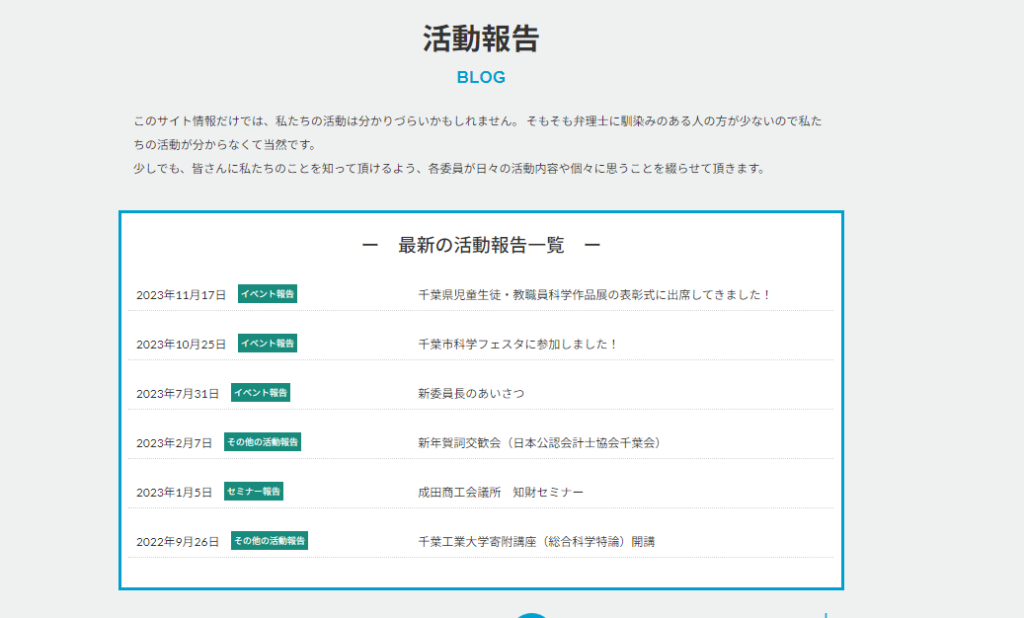Click the date 2022年9月26日

(177, 542)
